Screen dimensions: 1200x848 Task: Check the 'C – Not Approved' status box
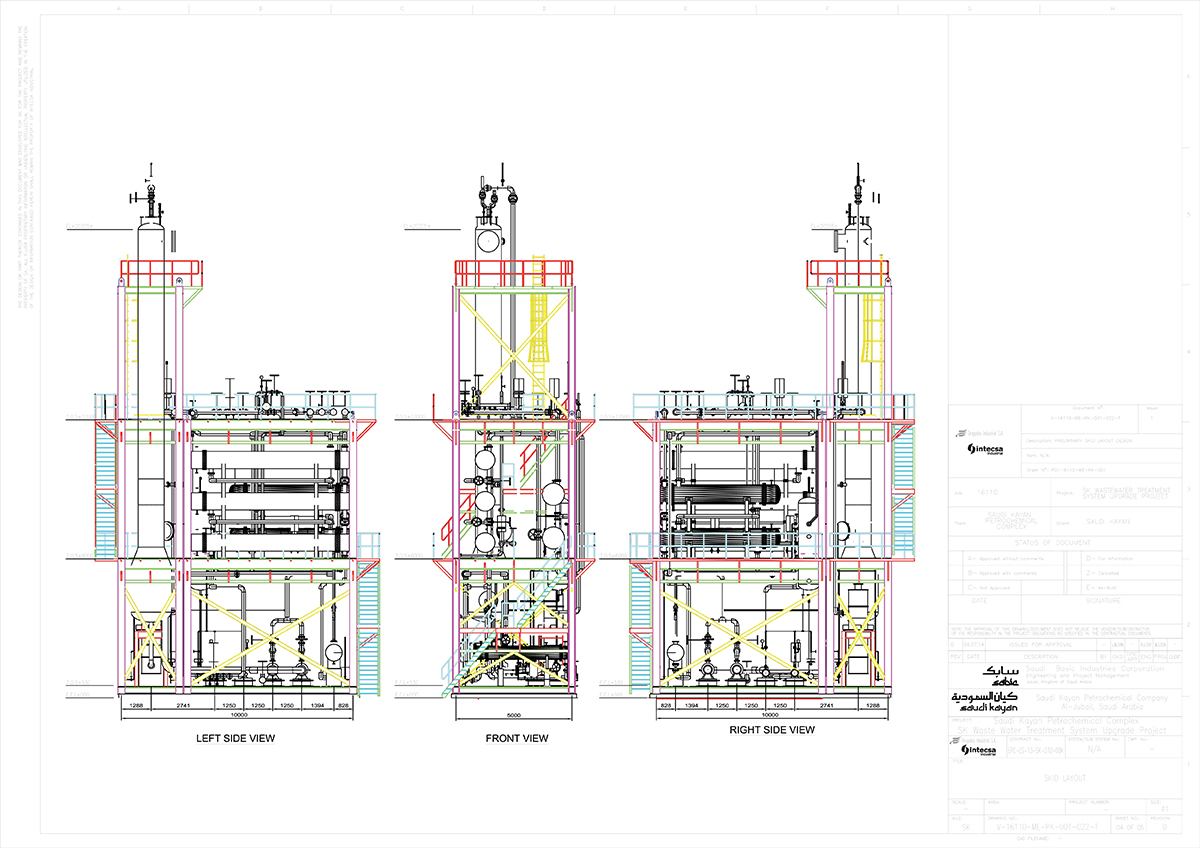(x=959, y=589)
